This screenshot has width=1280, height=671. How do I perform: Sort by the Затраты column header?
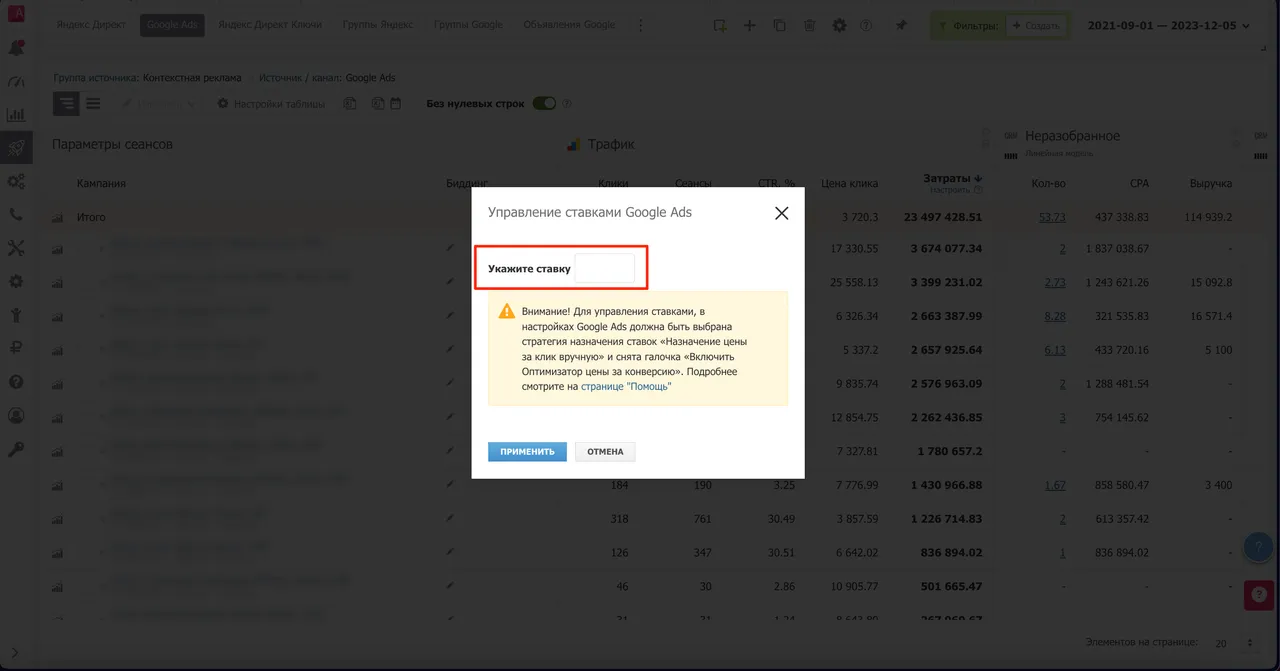tap(952, 178)
